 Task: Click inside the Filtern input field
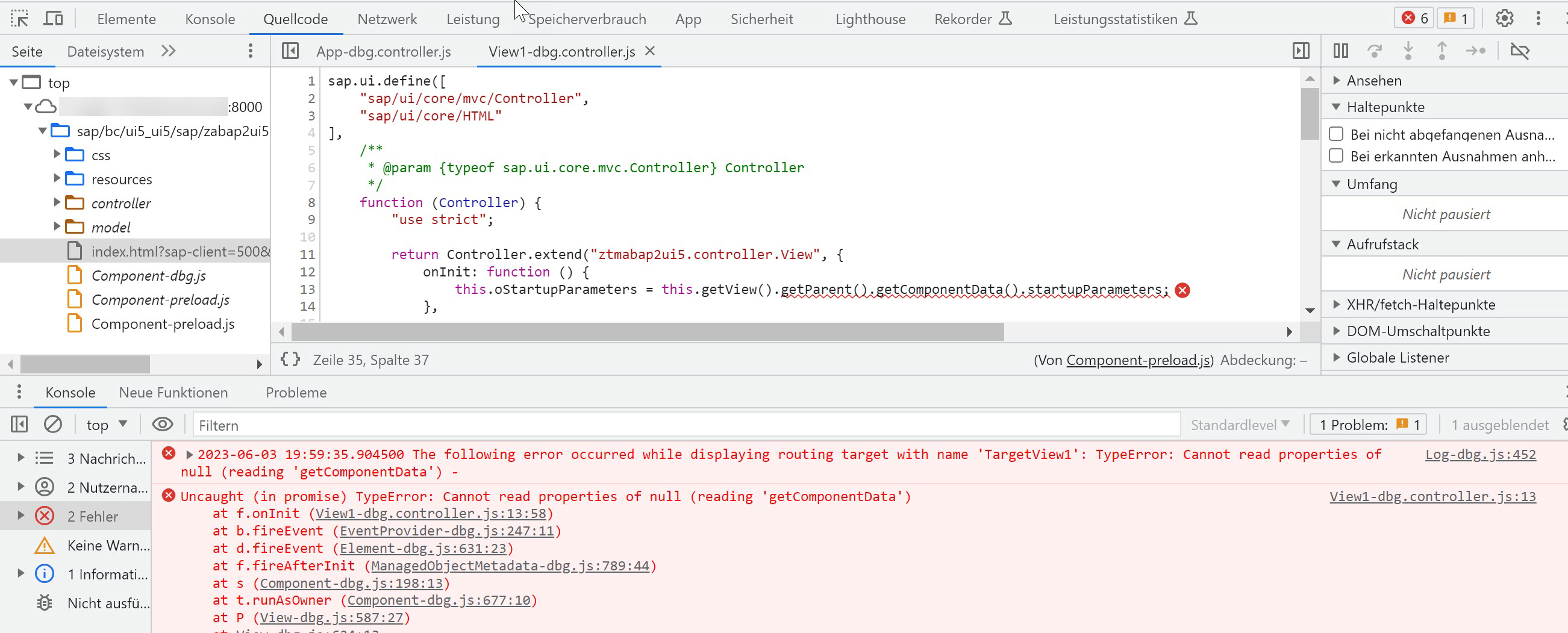point(426,425)
